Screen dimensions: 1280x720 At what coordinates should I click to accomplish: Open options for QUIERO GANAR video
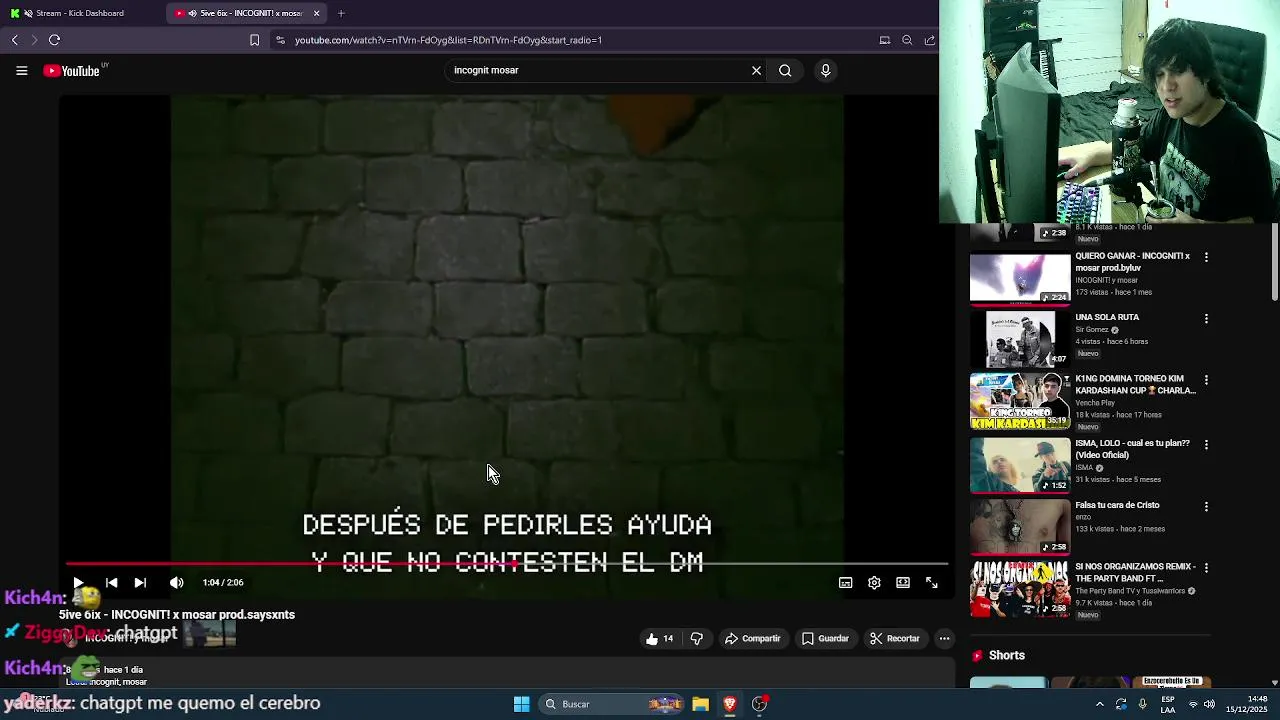[1206, 257]
